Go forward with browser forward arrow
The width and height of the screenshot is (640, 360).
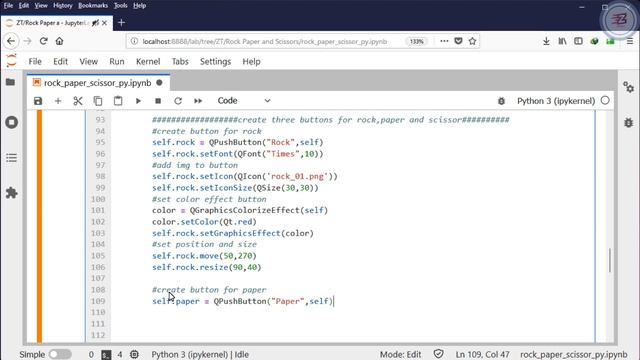[27, 41]
